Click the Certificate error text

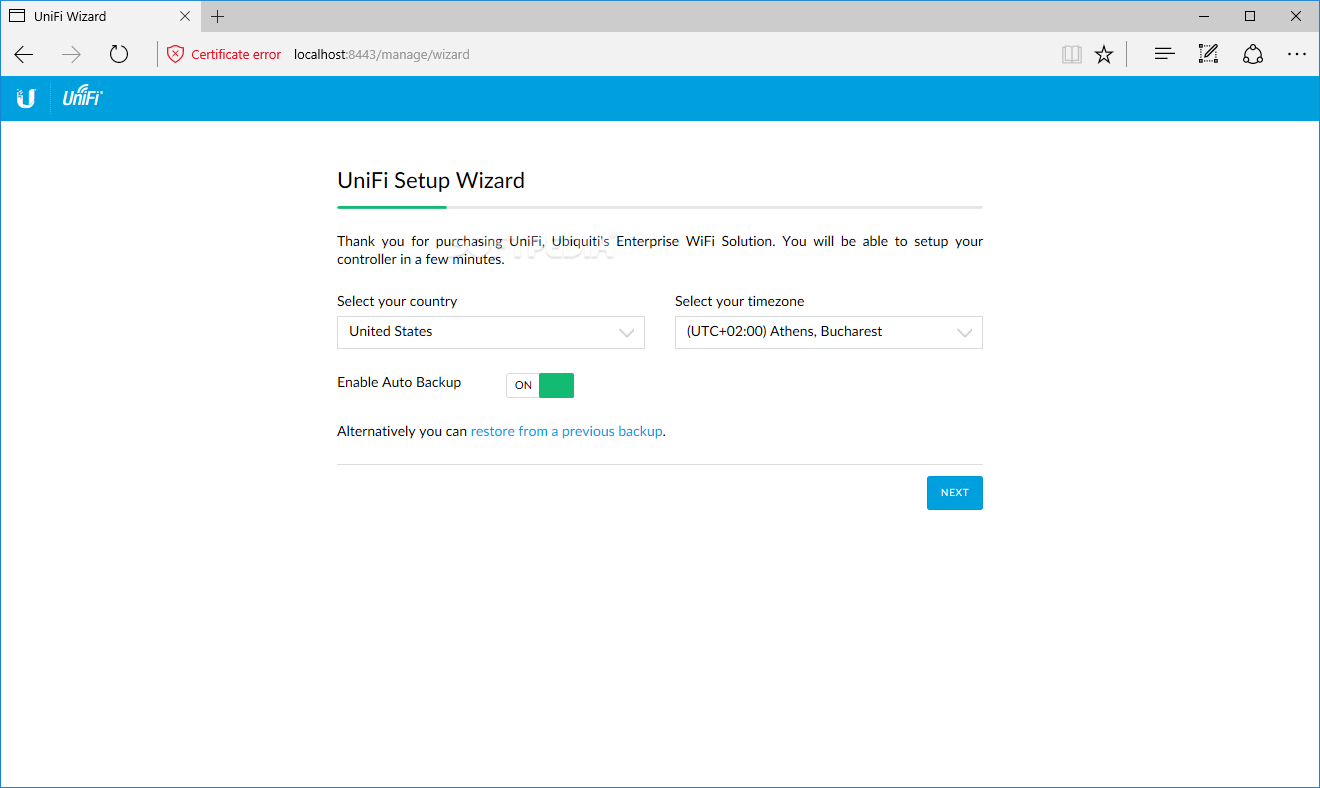pyautogui.click(x=236, y=54)
